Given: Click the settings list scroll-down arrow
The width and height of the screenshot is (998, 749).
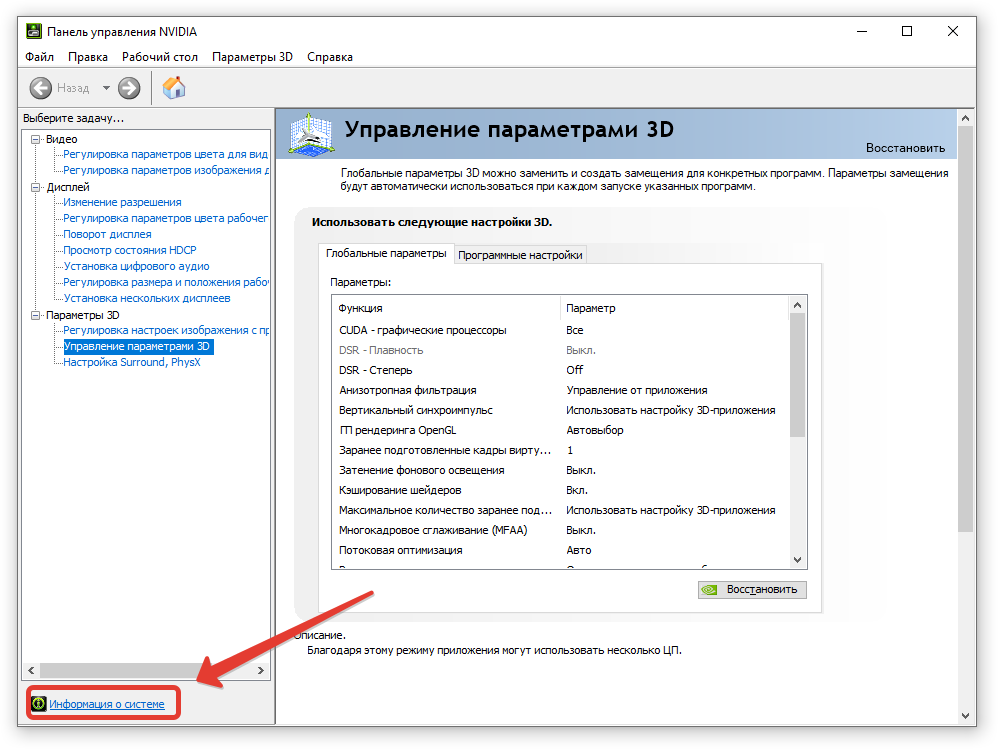Looking at the screenshot, I should point(798,560).
